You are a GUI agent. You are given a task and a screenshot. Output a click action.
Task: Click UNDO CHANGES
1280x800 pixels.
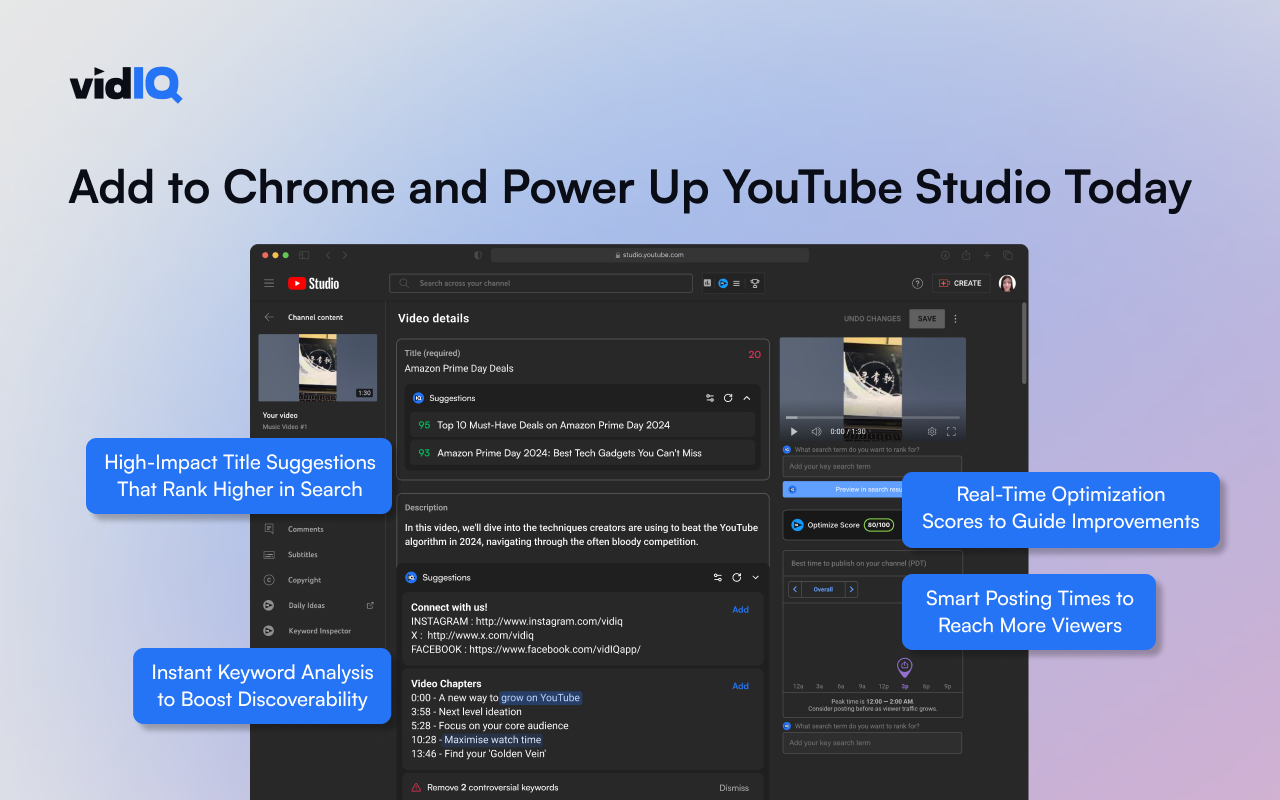click(x=872, y=319)
